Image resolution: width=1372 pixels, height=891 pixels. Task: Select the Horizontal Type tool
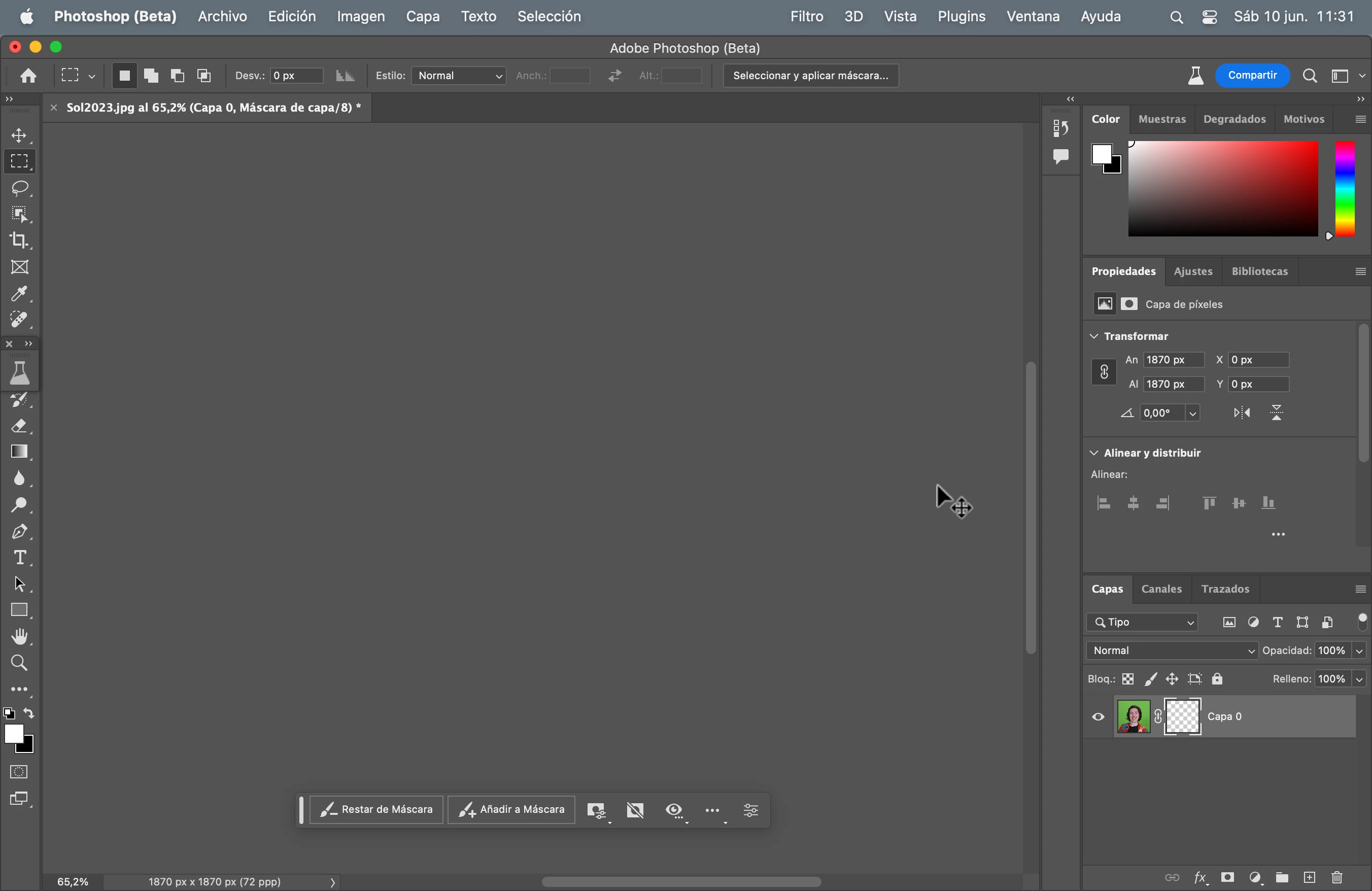pos(20,557)
